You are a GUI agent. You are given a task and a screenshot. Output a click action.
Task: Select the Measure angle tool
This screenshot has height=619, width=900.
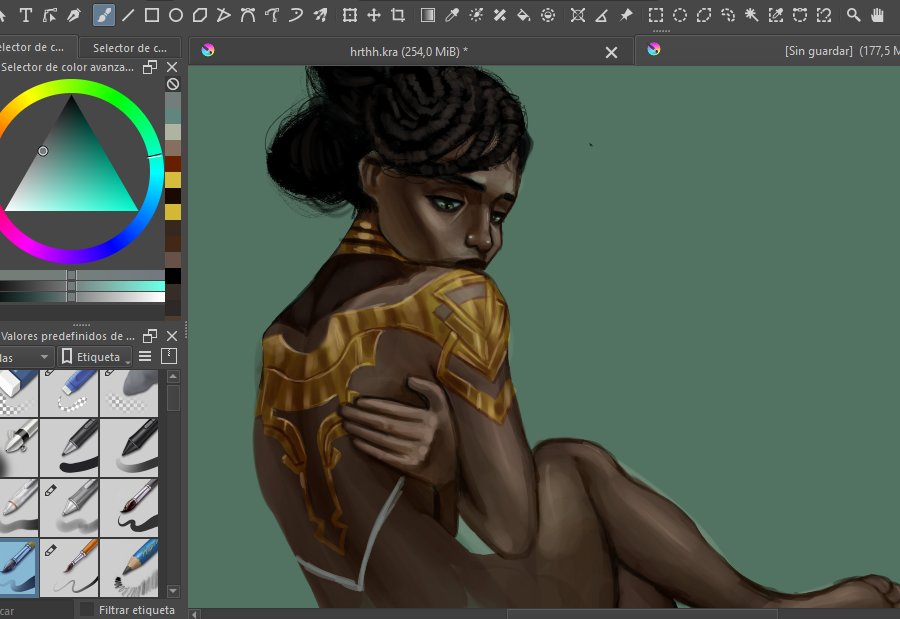tap(602, 15)
